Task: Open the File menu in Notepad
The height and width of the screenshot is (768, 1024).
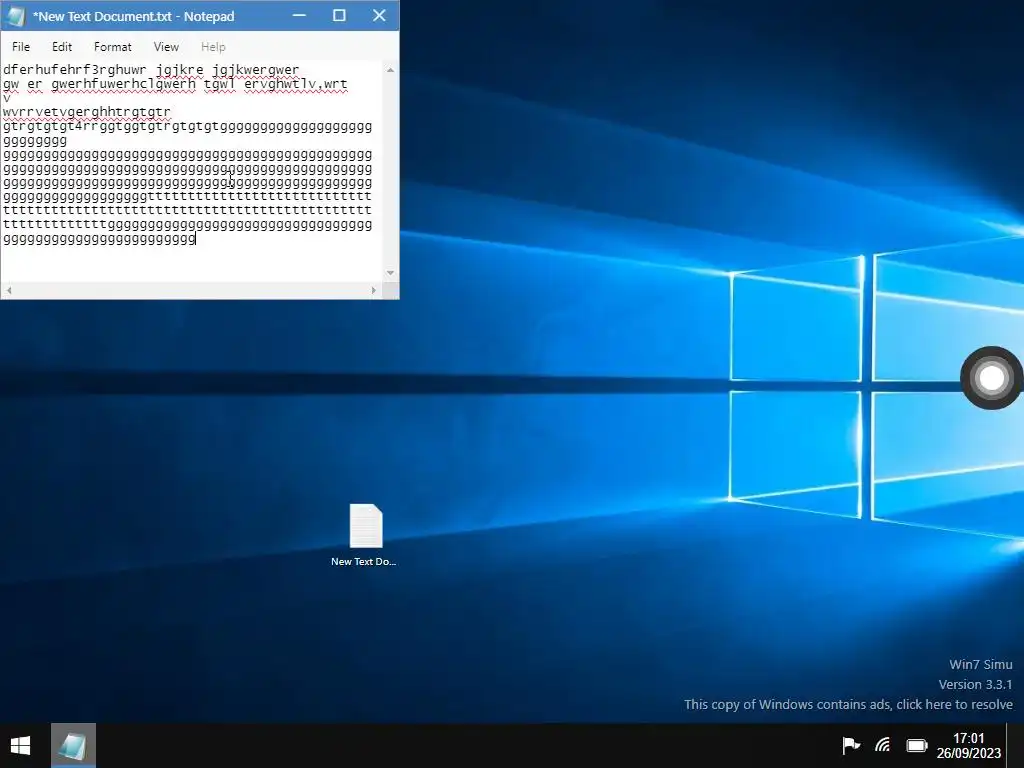Action: click(21, 47)
